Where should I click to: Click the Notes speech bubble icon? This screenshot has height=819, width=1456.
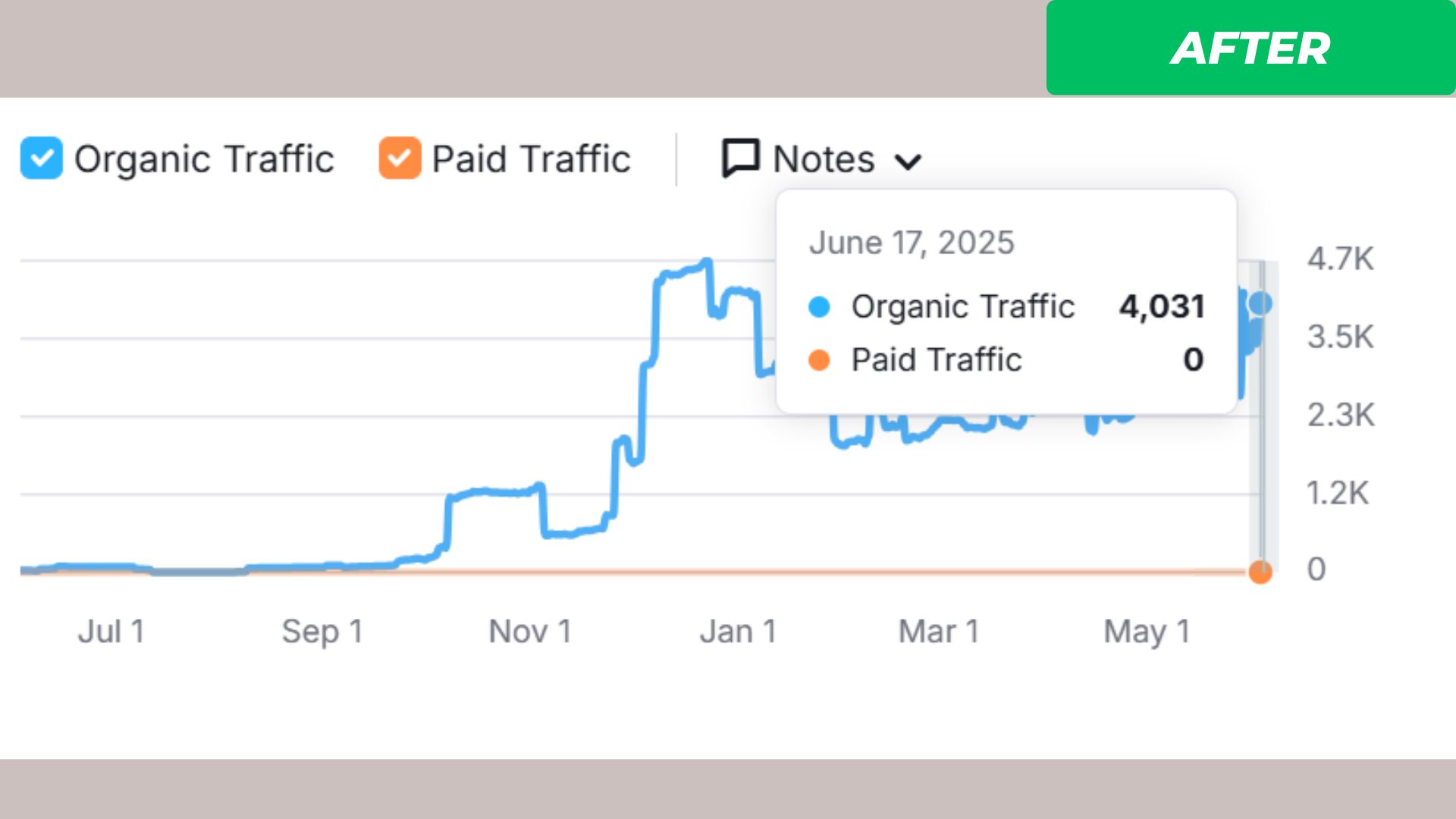(740, 158)
